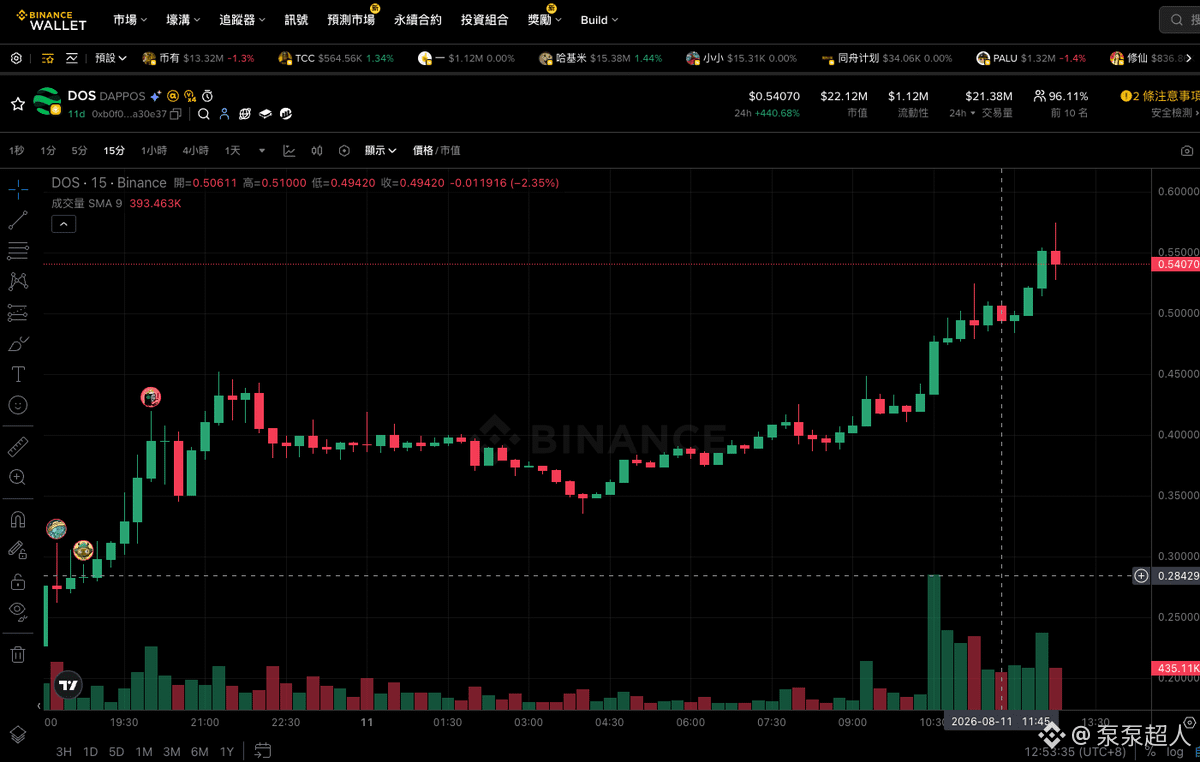
Task: Go to the 訊號 page
Action: coord(296,20)
